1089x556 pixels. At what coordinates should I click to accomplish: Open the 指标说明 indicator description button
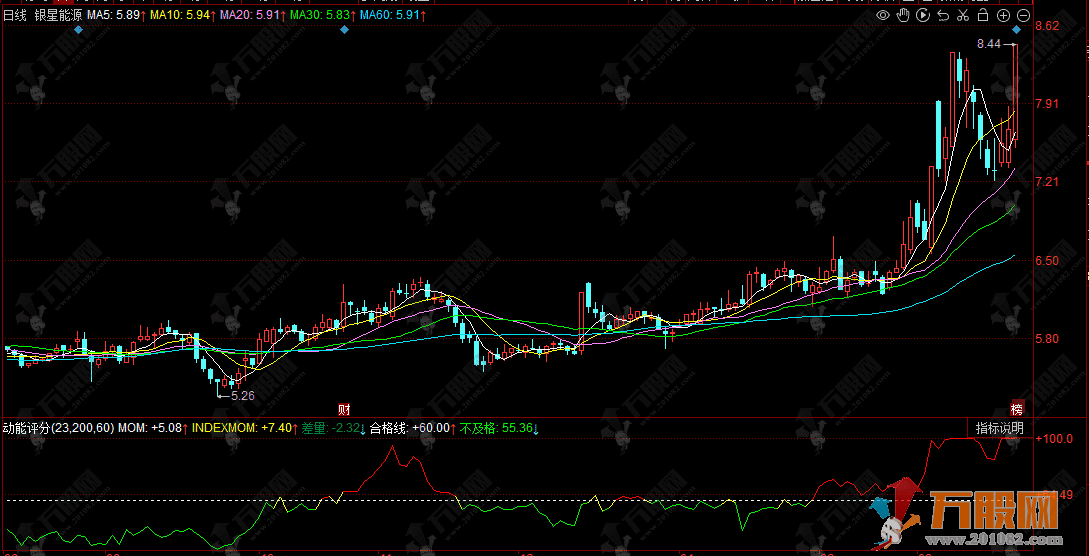point(1000,428)
